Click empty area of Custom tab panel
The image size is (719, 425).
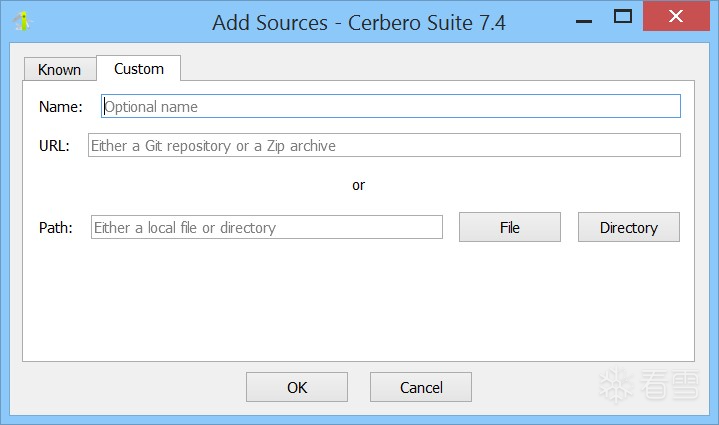[x=358, y=300]
